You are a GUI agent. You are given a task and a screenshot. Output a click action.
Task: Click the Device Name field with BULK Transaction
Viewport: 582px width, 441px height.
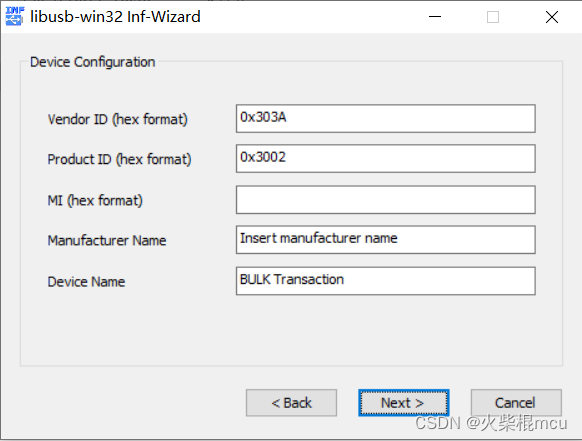point(386,281)
